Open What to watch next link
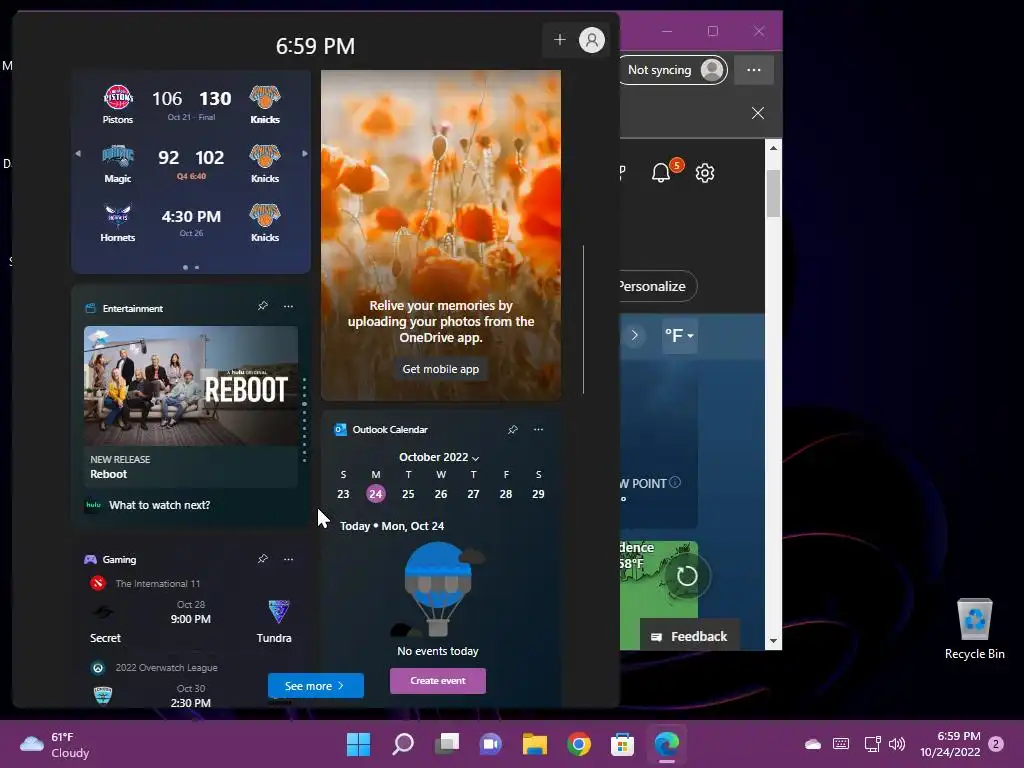1024x768 pixels. [x=159, y=505]
